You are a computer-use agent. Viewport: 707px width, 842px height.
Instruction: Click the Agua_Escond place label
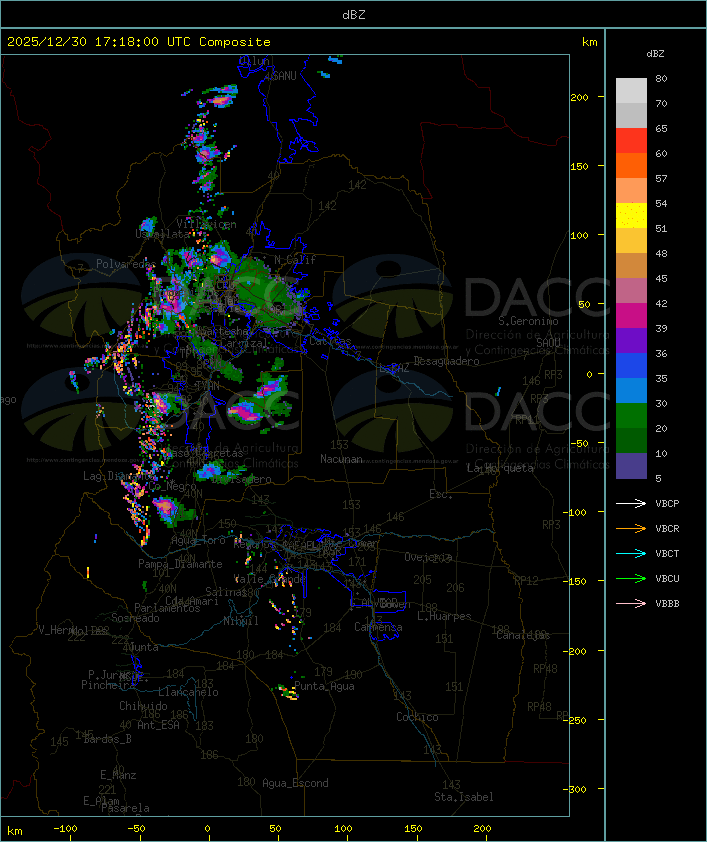coord(295,783)
